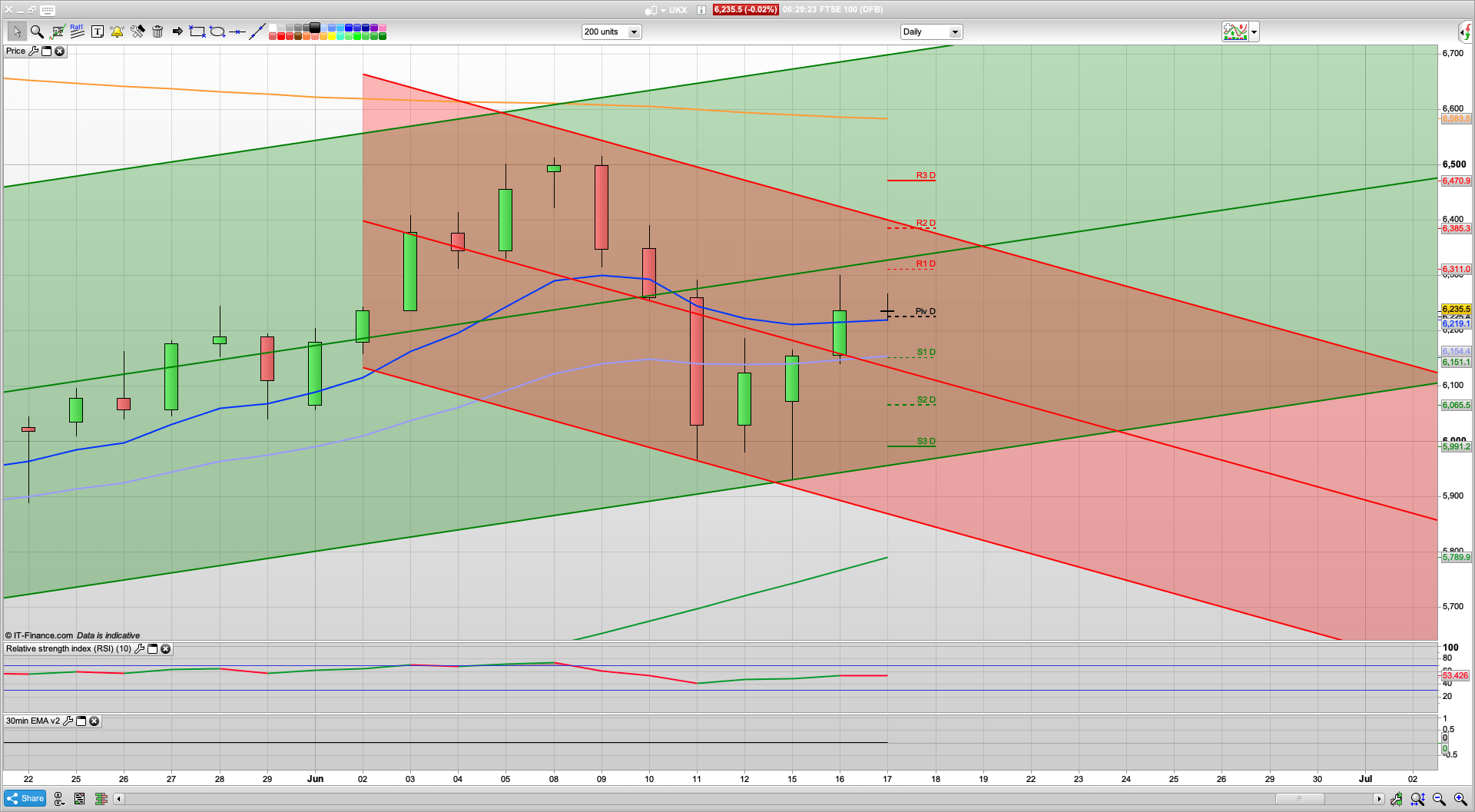Pick the ellipse drawing tool
The width and height of the screenshot is (1475, 812).
[217, 31]
